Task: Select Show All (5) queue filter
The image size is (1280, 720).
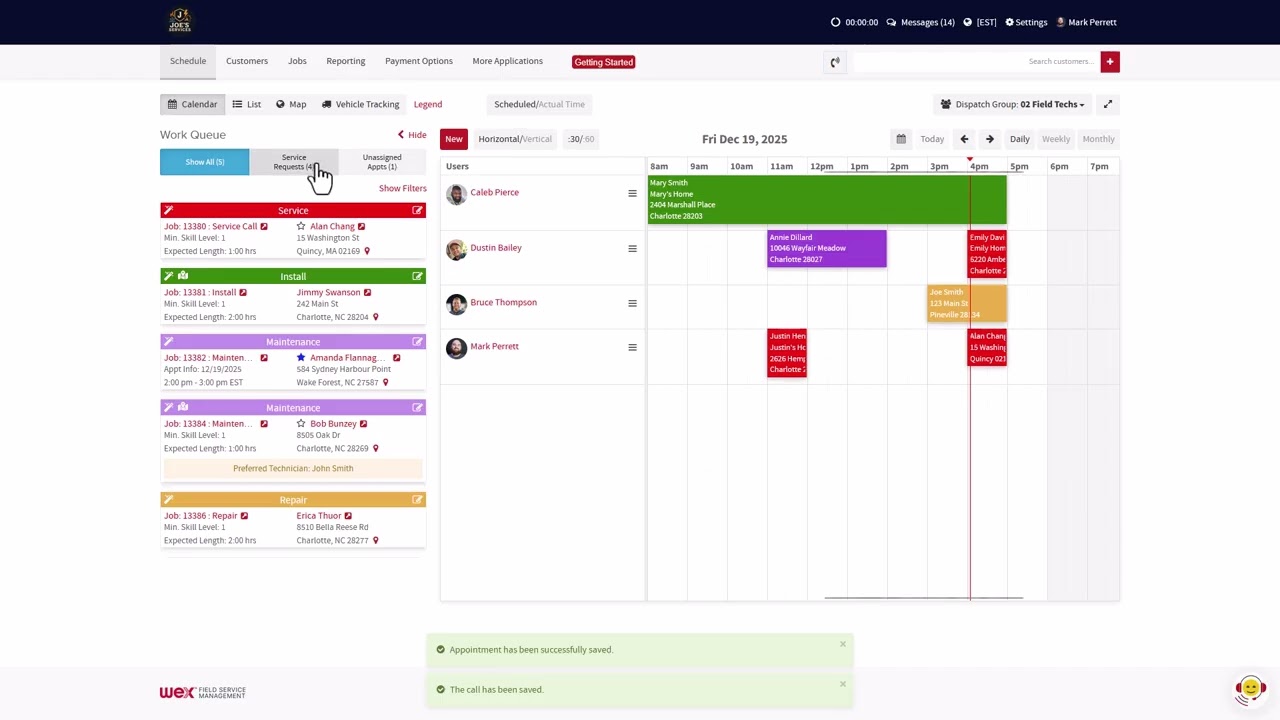Action: click(x=204, y=162)
